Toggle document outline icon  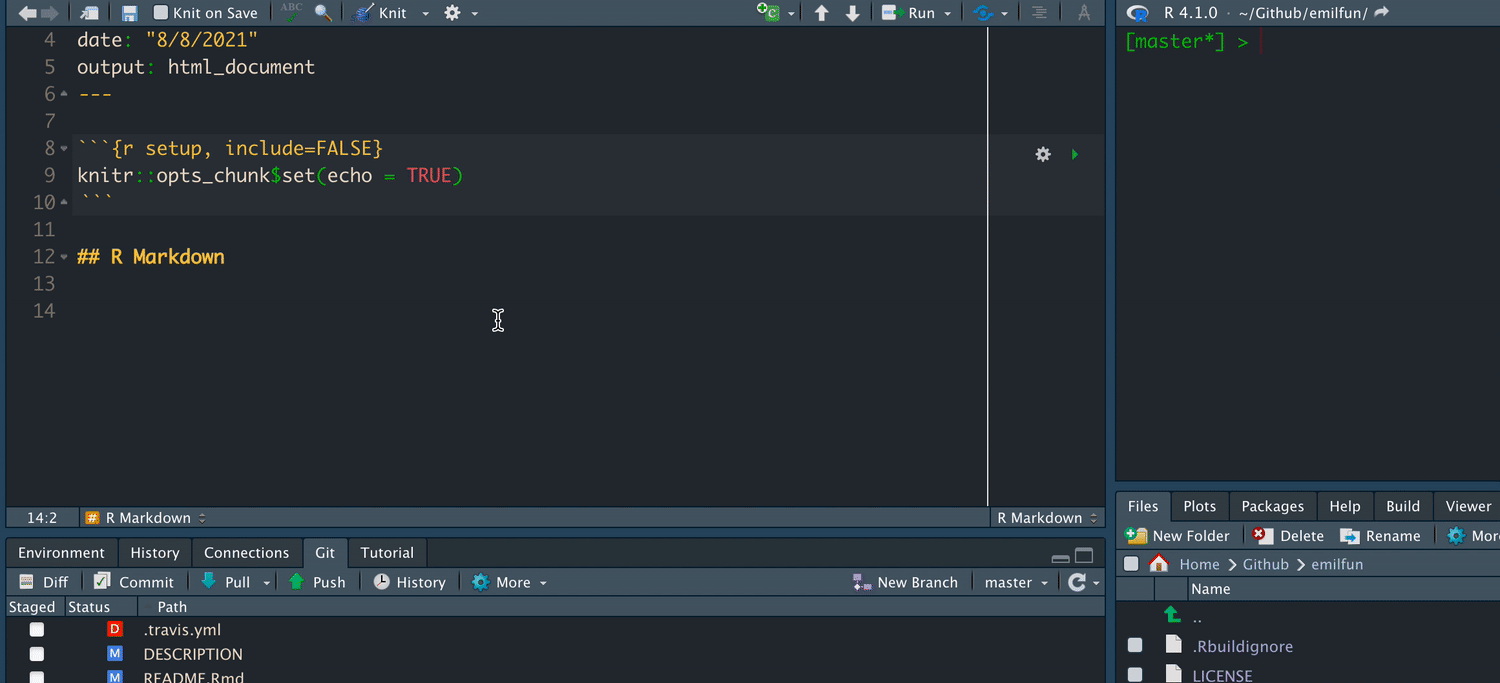click(1040, 13)
